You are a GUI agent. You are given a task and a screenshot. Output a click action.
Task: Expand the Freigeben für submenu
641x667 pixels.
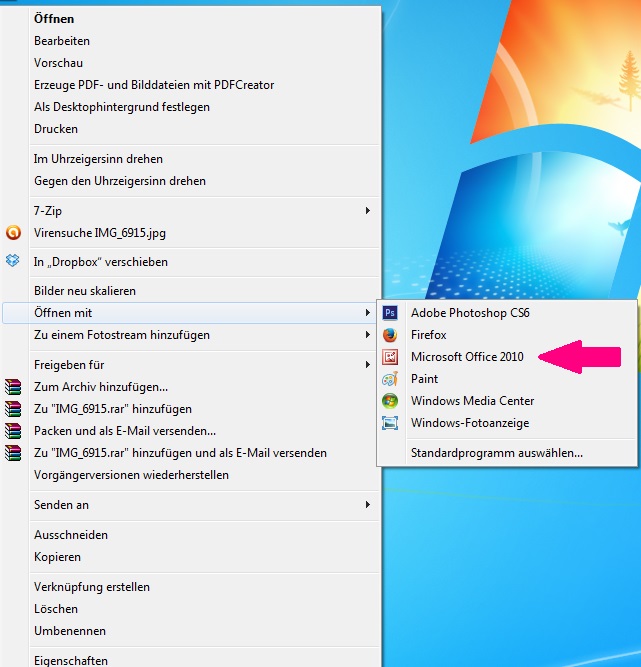click(x=367, y=365)
